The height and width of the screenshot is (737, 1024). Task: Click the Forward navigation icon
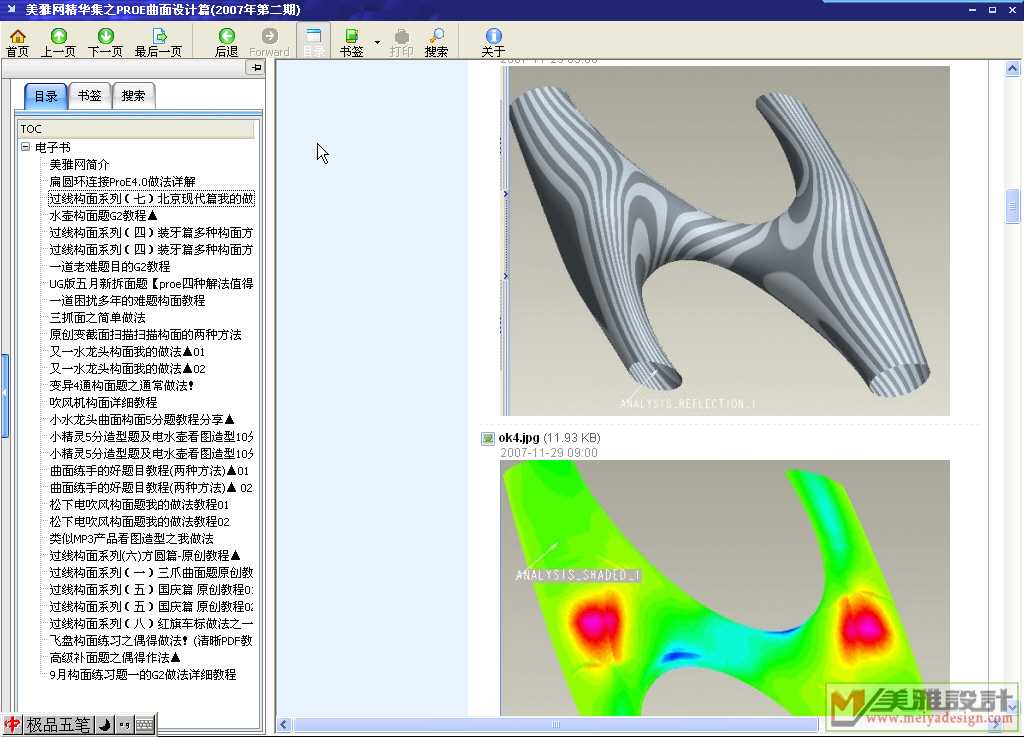click(269, 42)
